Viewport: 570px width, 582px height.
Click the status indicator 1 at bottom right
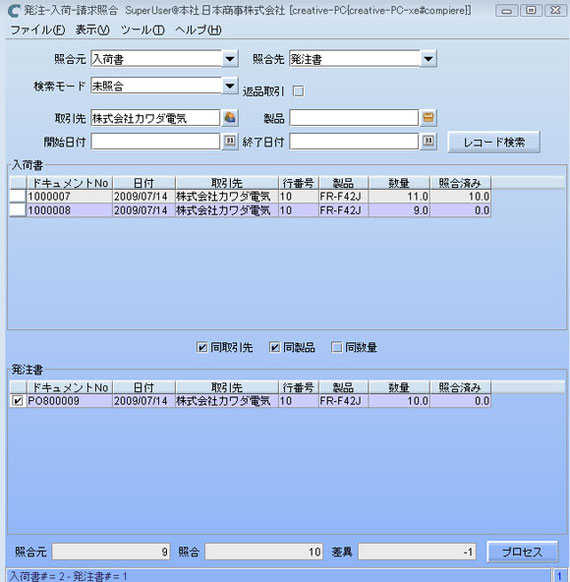[559, 576]
